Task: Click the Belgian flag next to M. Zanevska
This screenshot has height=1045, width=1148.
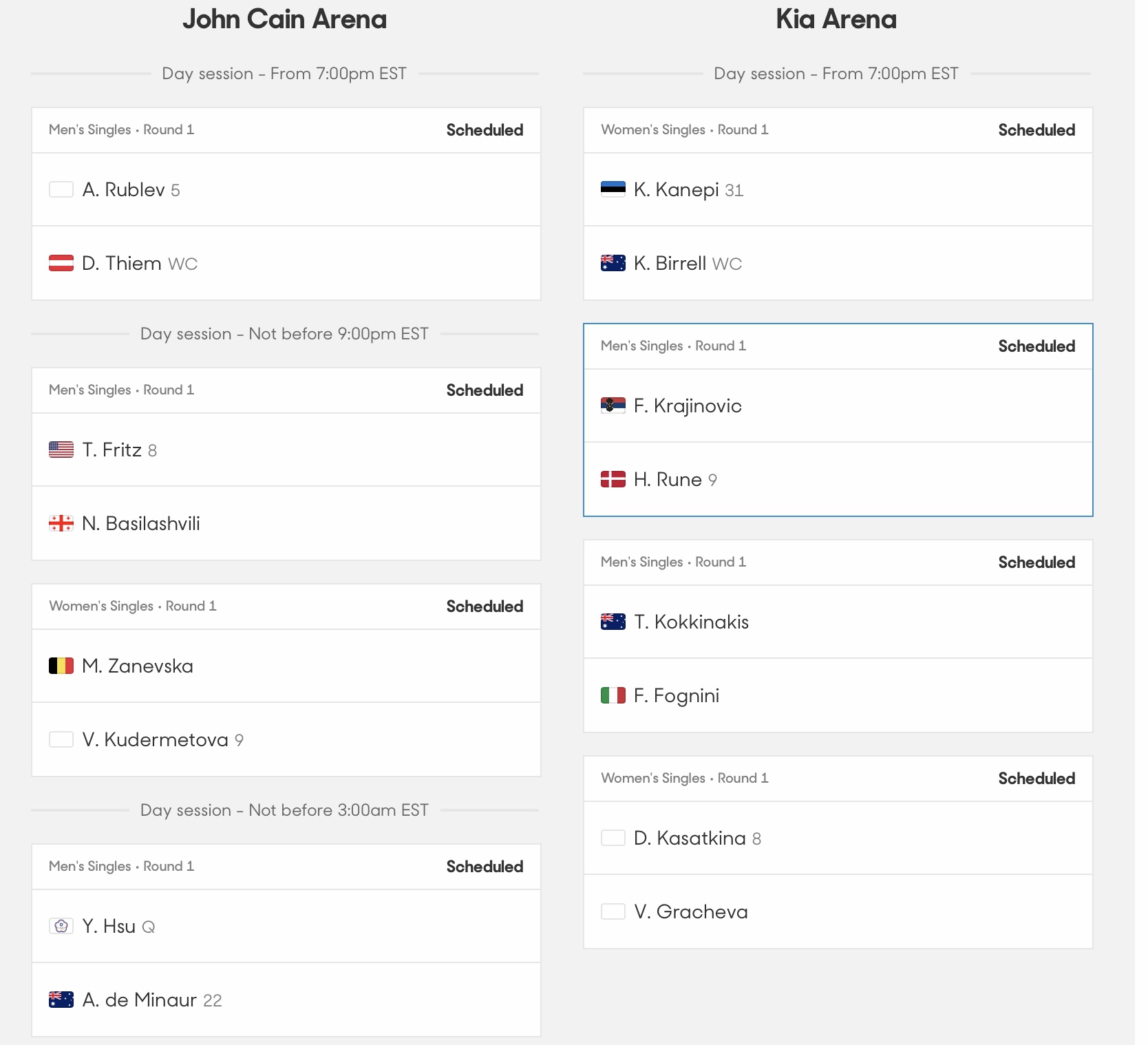Action: click(61, 666)
